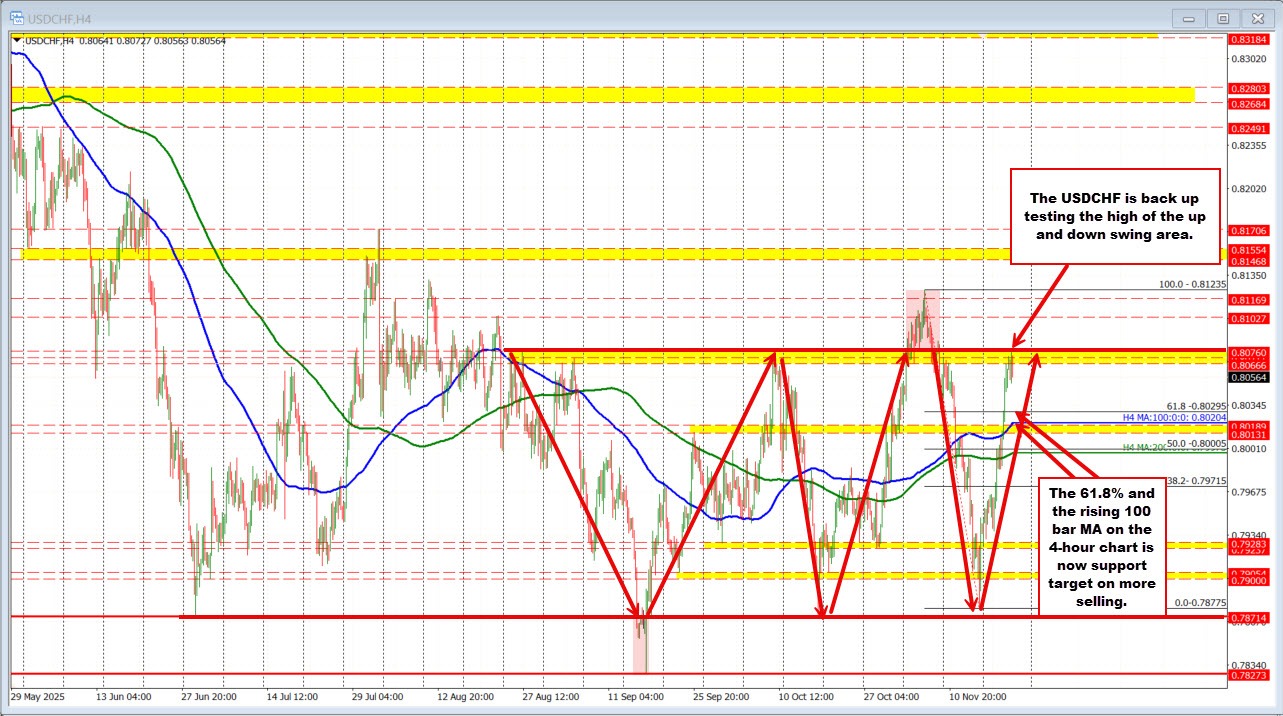Click the annotation about 61.8% support target
The height and width of the screenshot is (716, 1283).
pos(1102,550)
